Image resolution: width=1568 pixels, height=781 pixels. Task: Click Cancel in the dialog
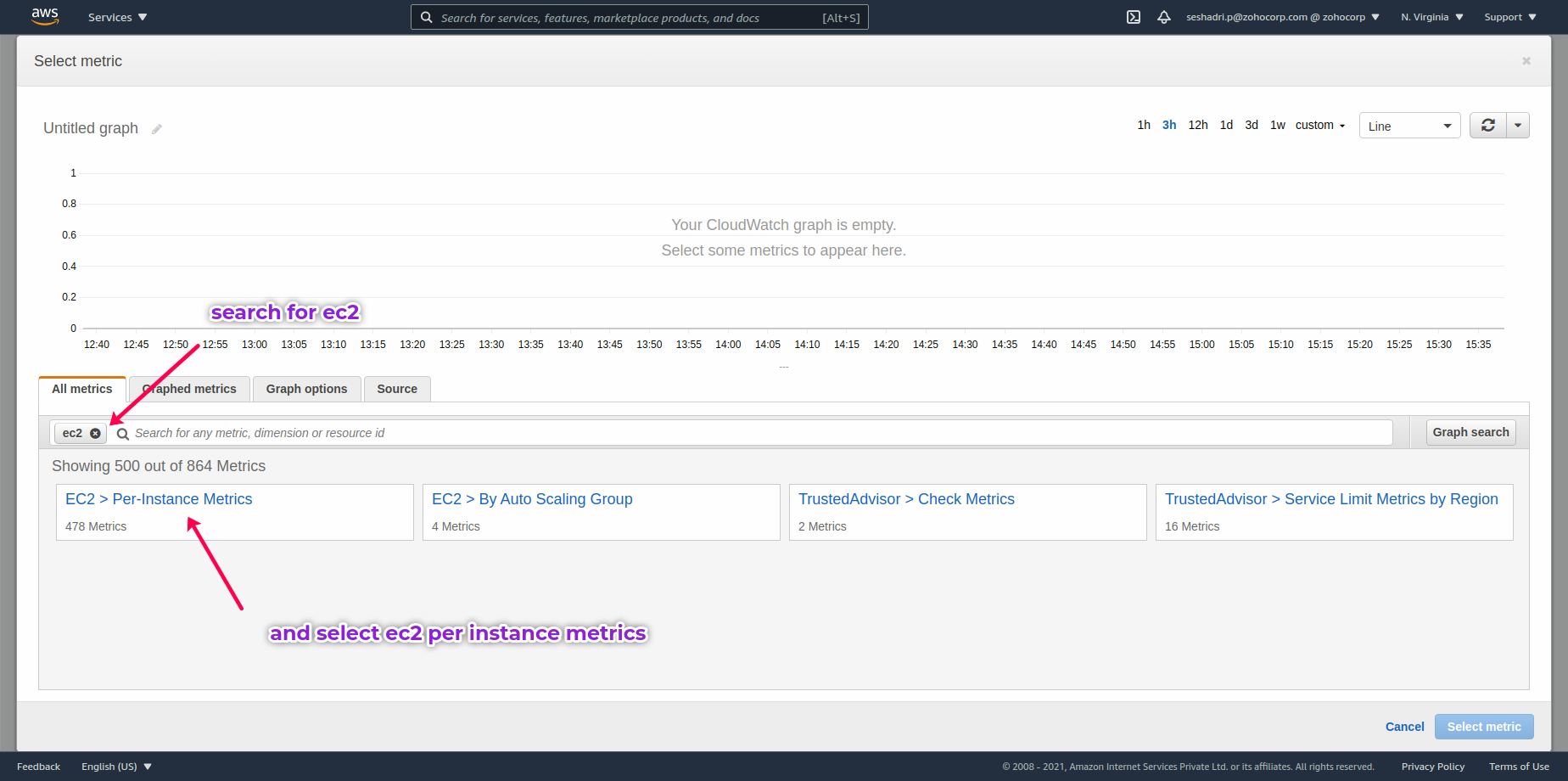1405,727
